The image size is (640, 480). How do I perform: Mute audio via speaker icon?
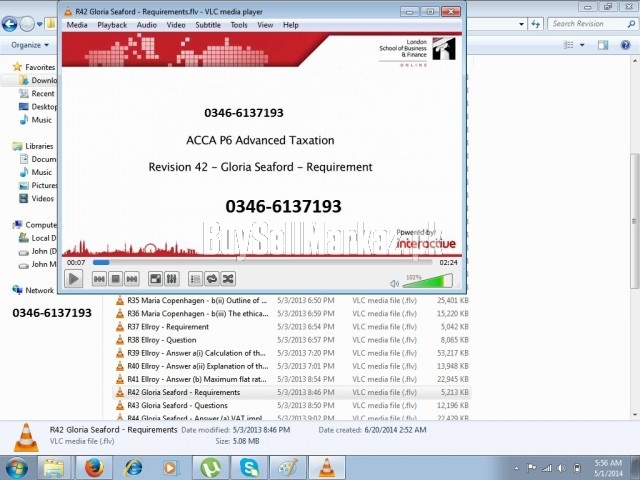[392, 280]
